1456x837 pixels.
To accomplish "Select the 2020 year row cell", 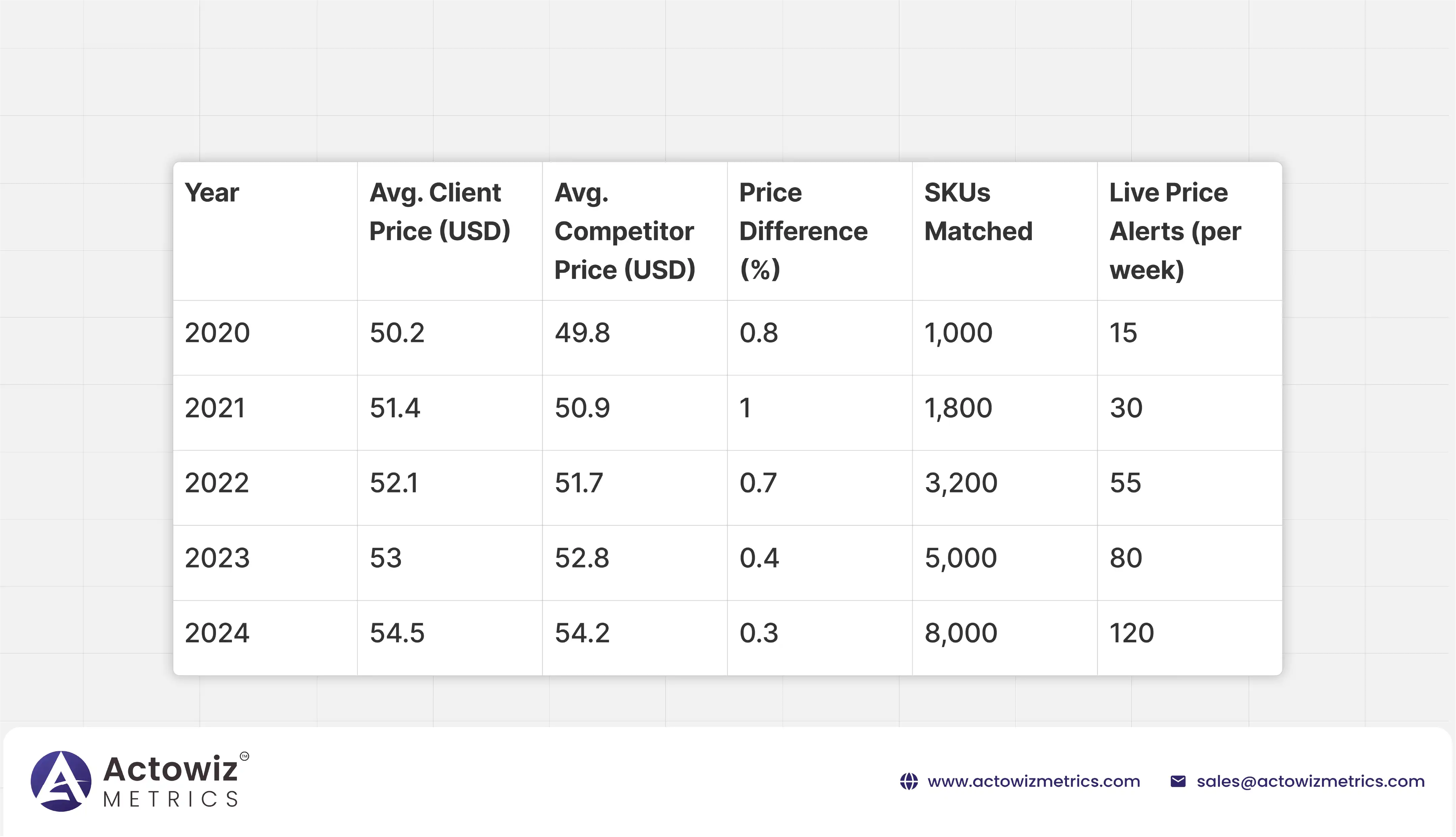I will coord(217,333).
